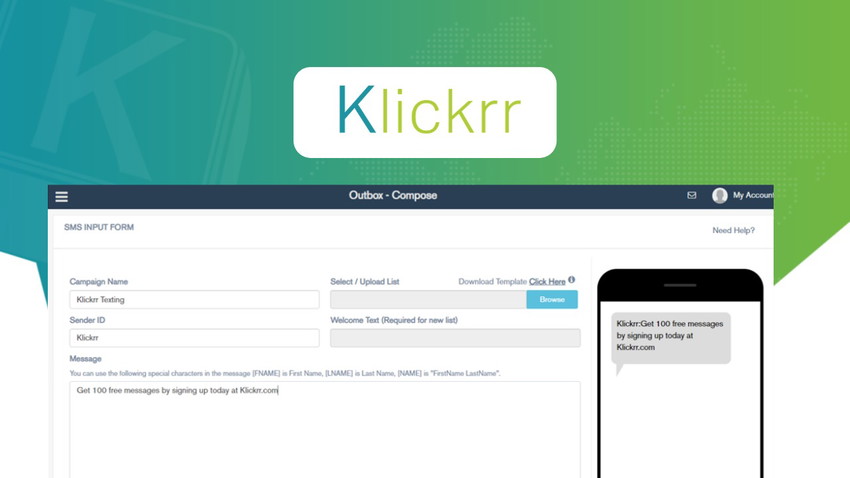The height and width of the screenshot is (478, 850).
Task: Open the My Account menu
Action: [x=753, y=195]
